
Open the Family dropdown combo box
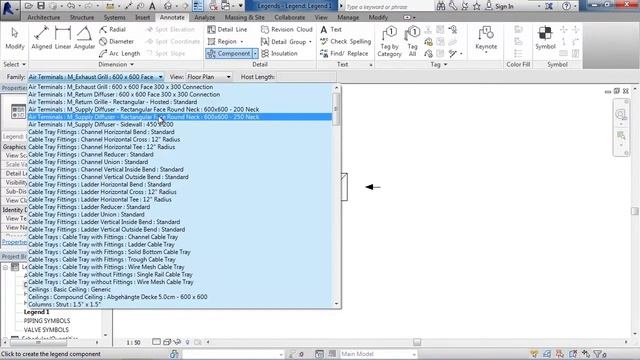pos(96,77)
